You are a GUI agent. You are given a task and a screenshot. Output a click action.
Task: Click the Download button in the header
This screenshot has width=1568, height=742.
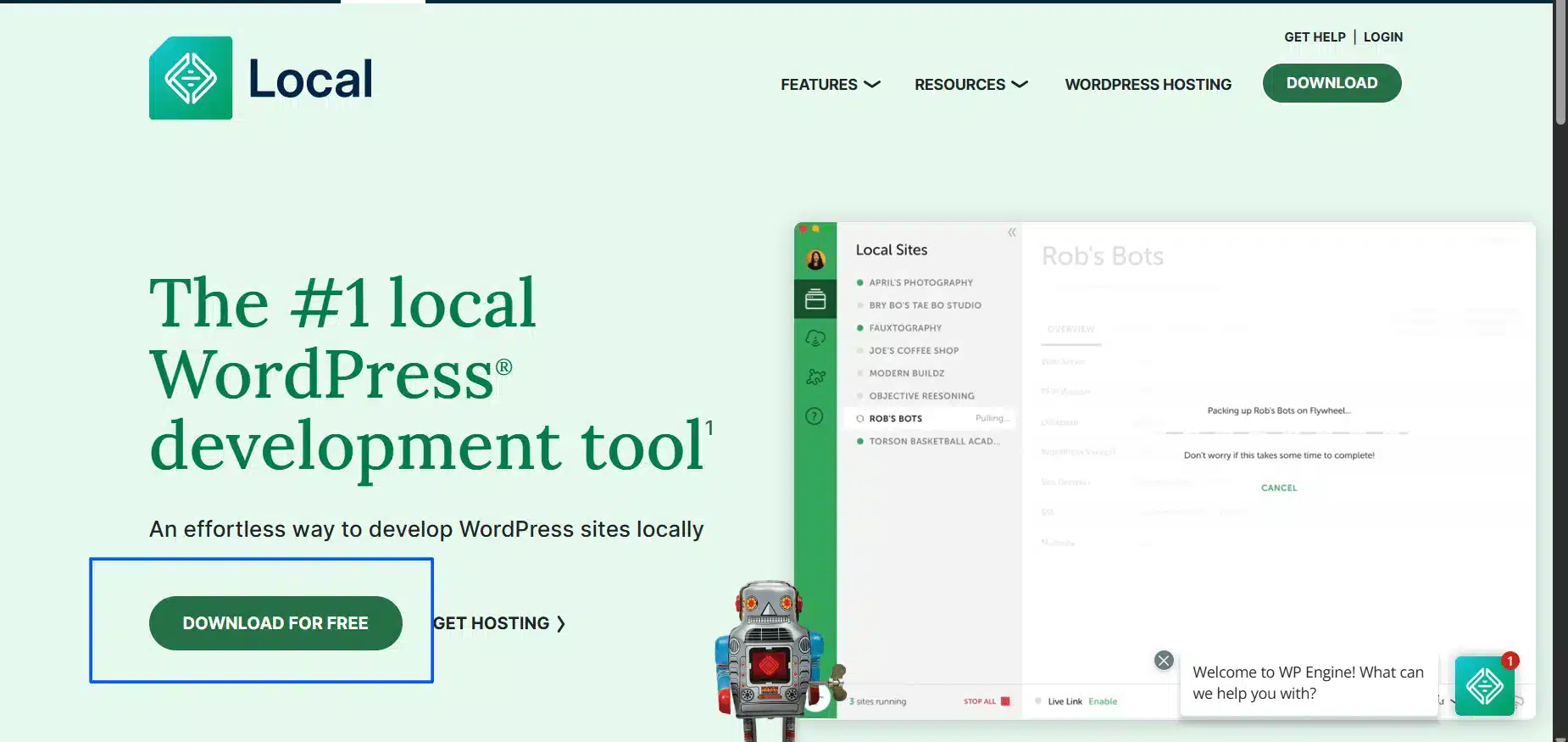1332,83
